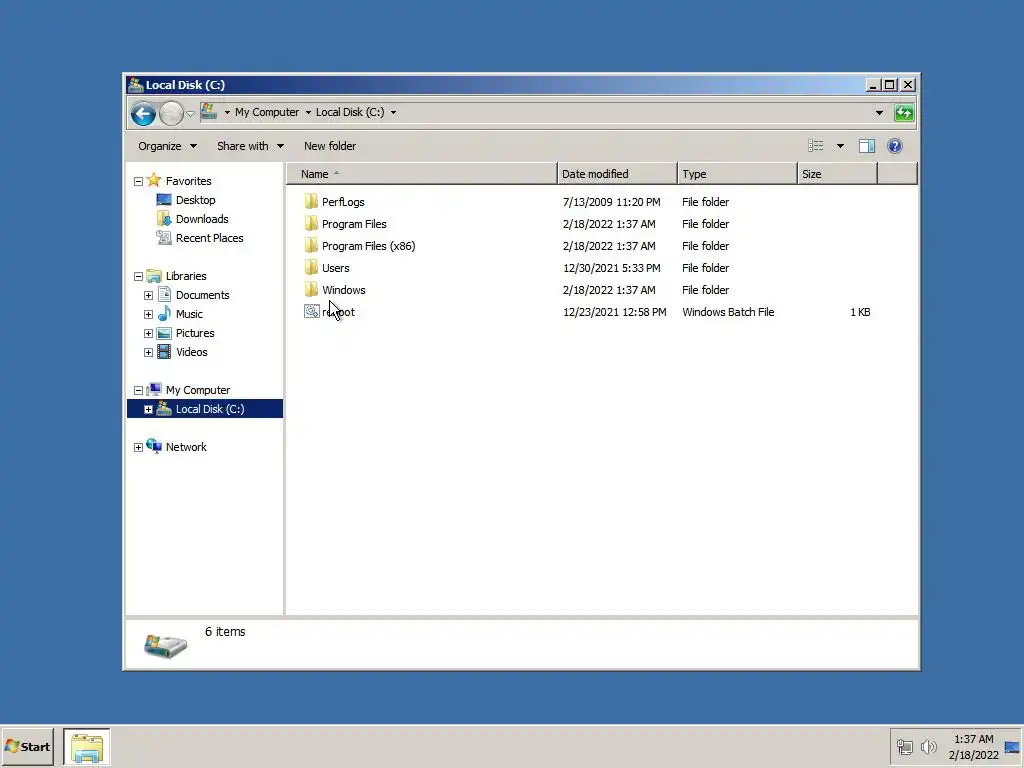The image size is (1024, 768).
Task: Click the network tray icon
Action: click(904, 746)
